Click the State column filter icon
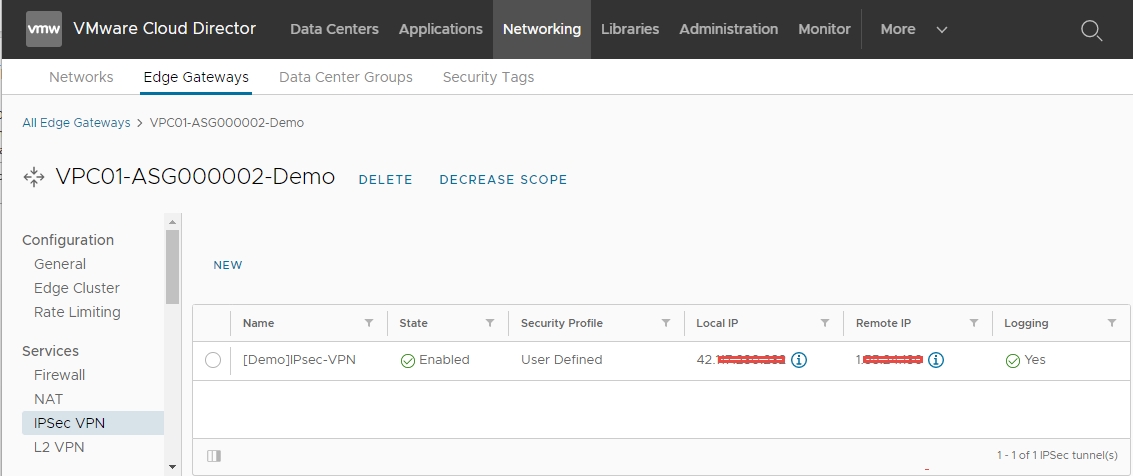This screenshot has height=476, width=1133. click(490, 323)
